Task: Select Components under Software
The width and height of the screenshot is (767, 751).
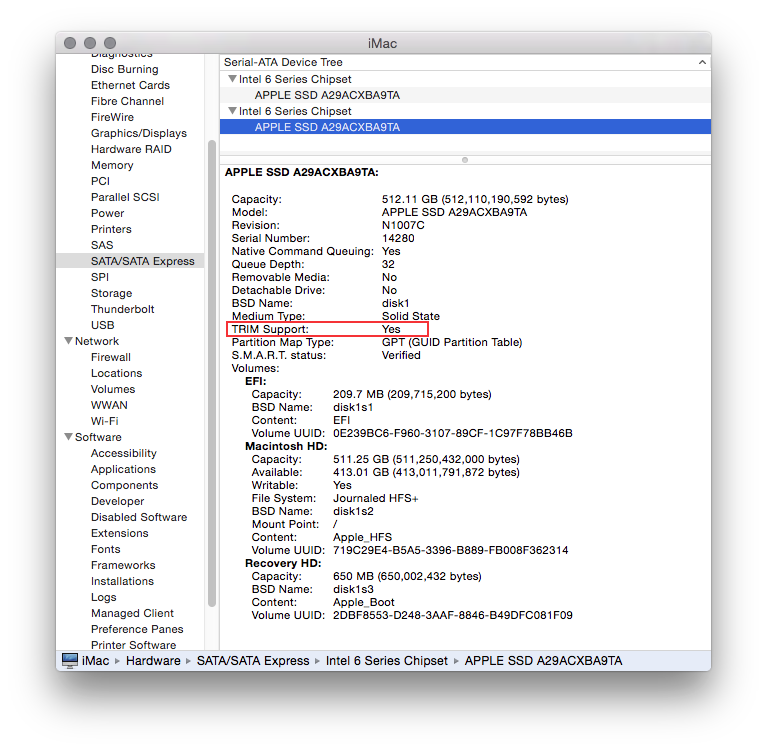Action: [124, 485]
